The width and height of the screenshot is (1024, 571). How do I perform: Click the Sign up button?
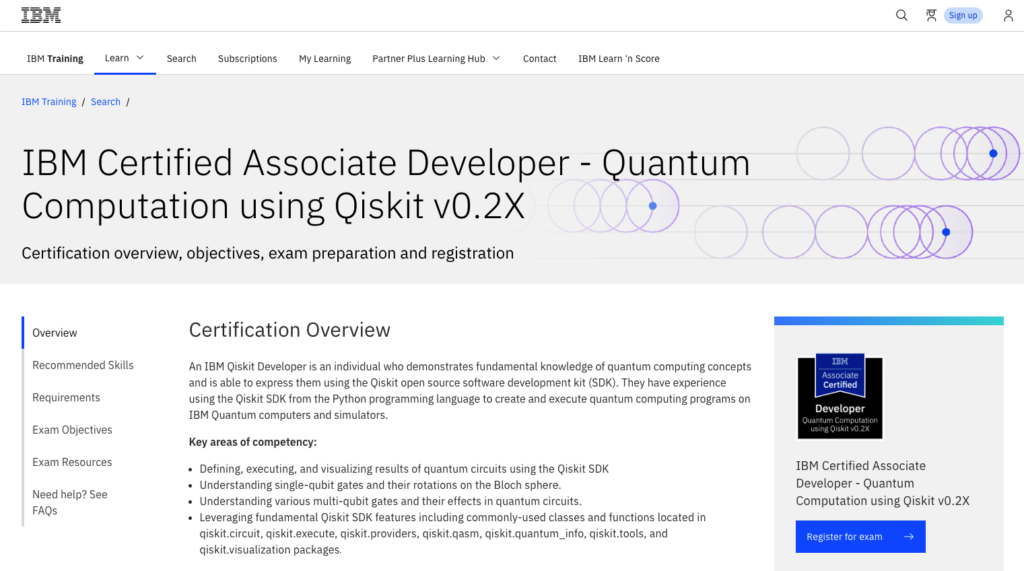(963, 15)
